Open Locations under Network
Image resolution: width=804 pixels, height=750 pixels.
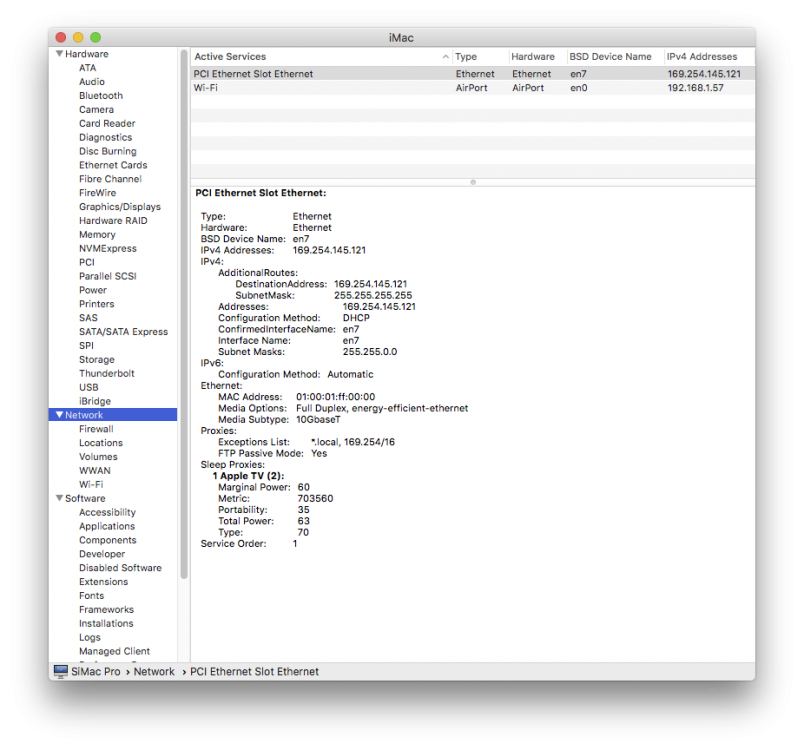click(x=101, y=442)
